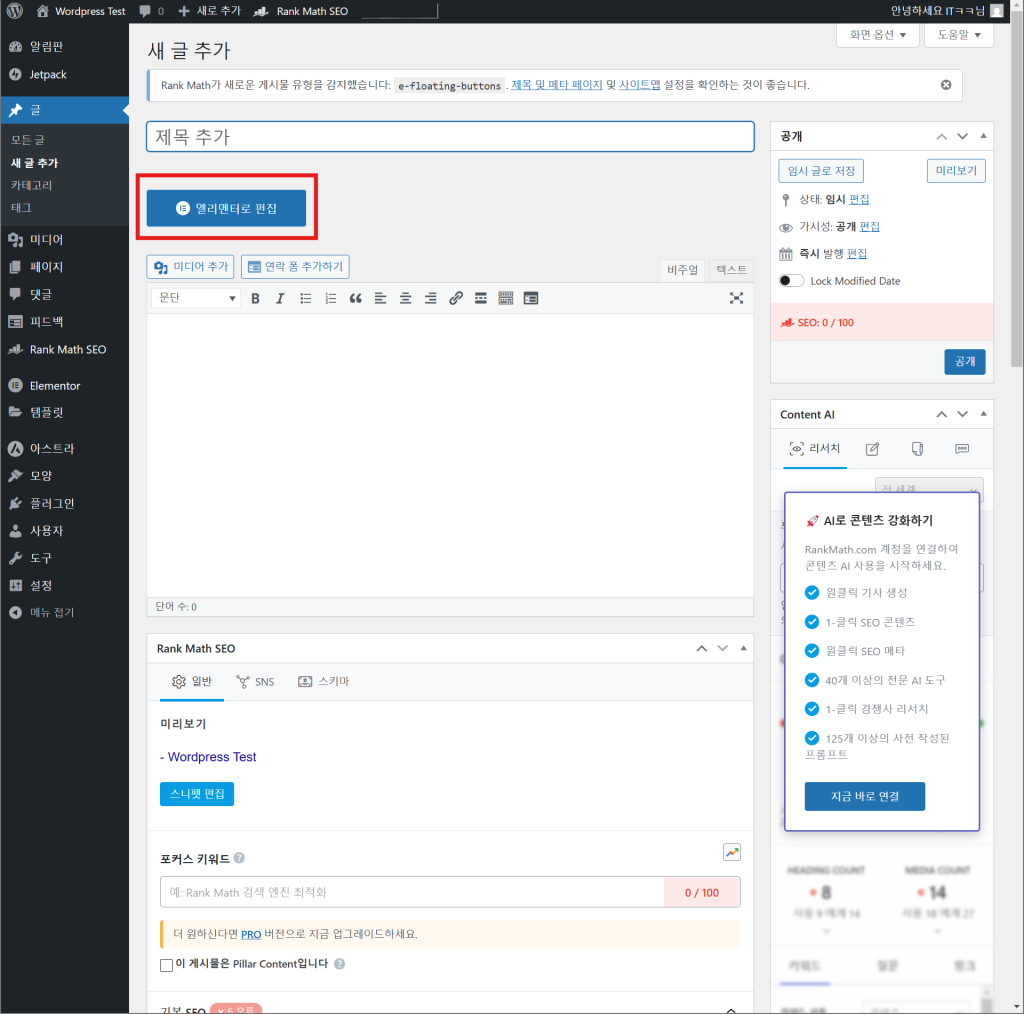
Task: Dismiss the Rank Math notice
Action: pos(946,85)
